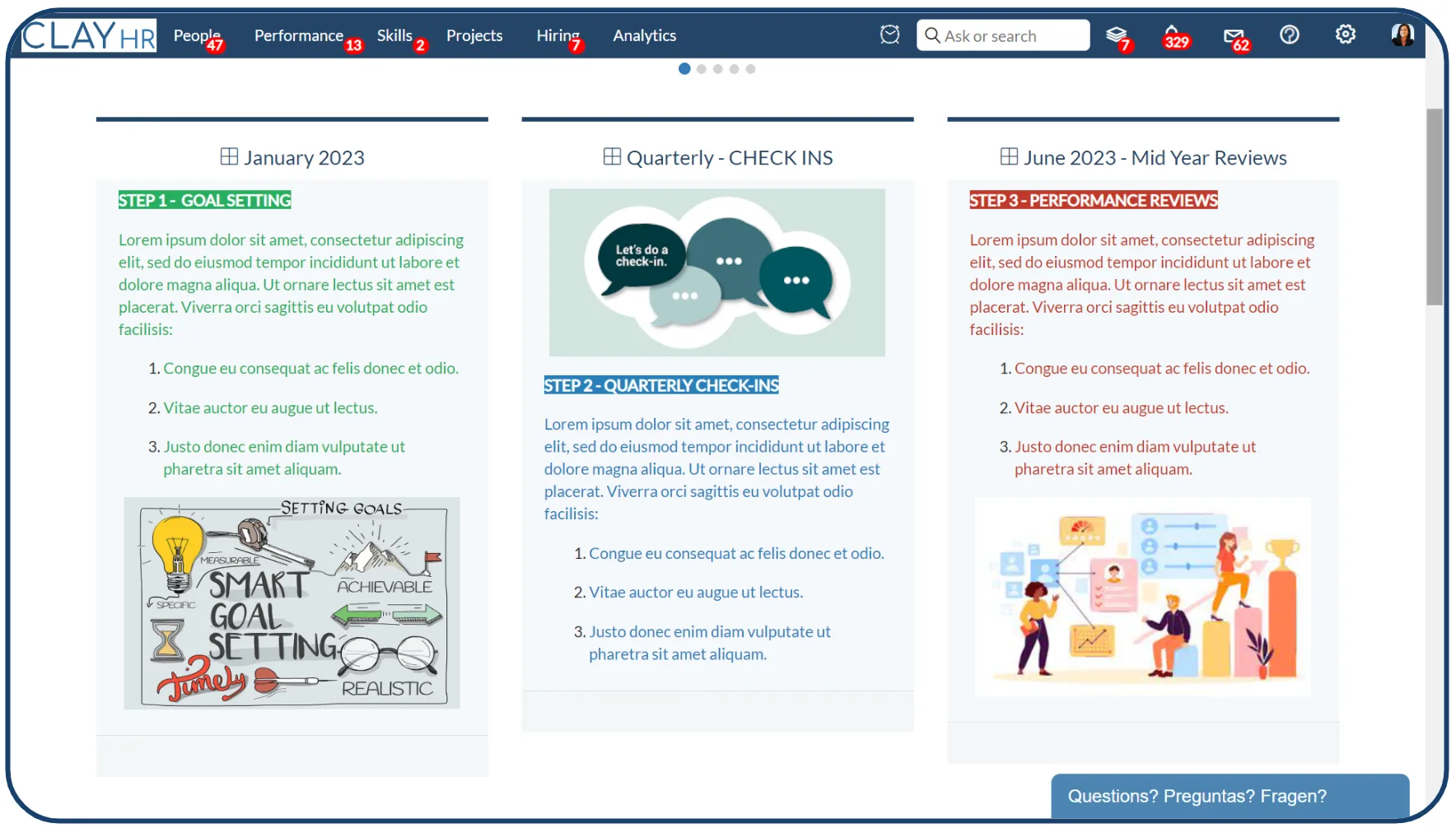The height and width of the screenshot is (828, 1456).
Task: Click green list item Congue eu consequat
Action: [310, 368]
